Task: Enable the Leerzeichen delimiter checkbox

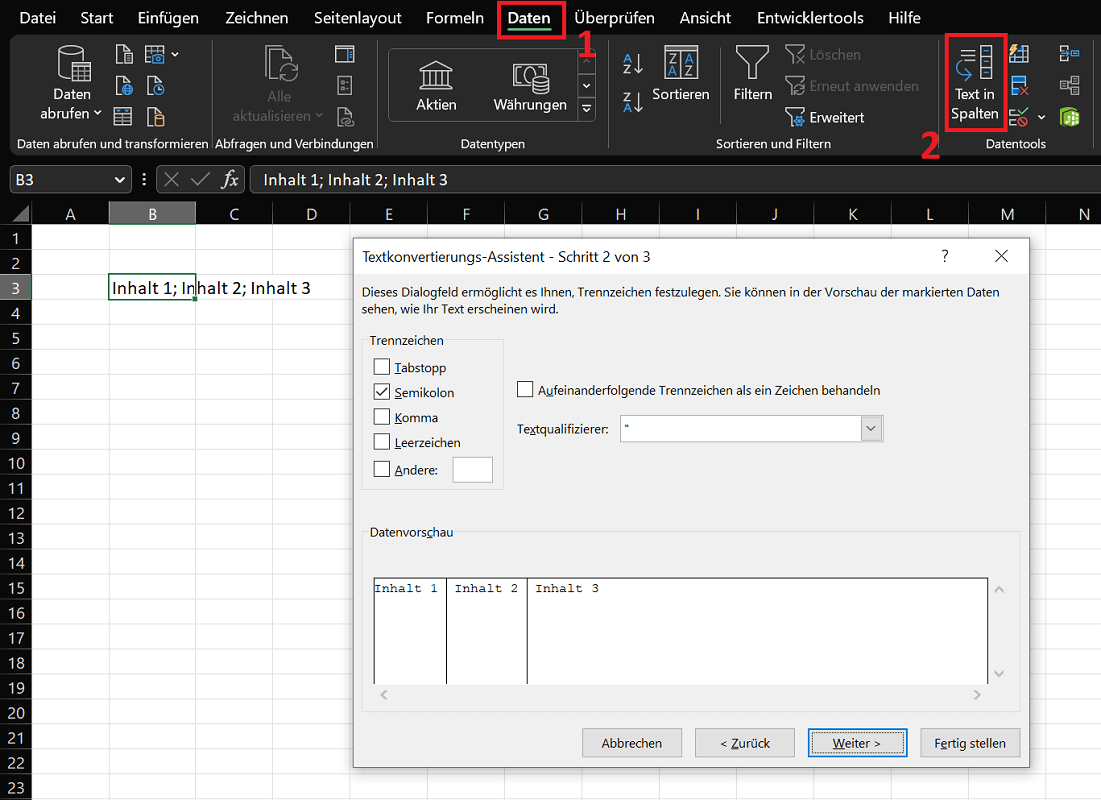Action: pyautogui.click(x=381, y=442)
